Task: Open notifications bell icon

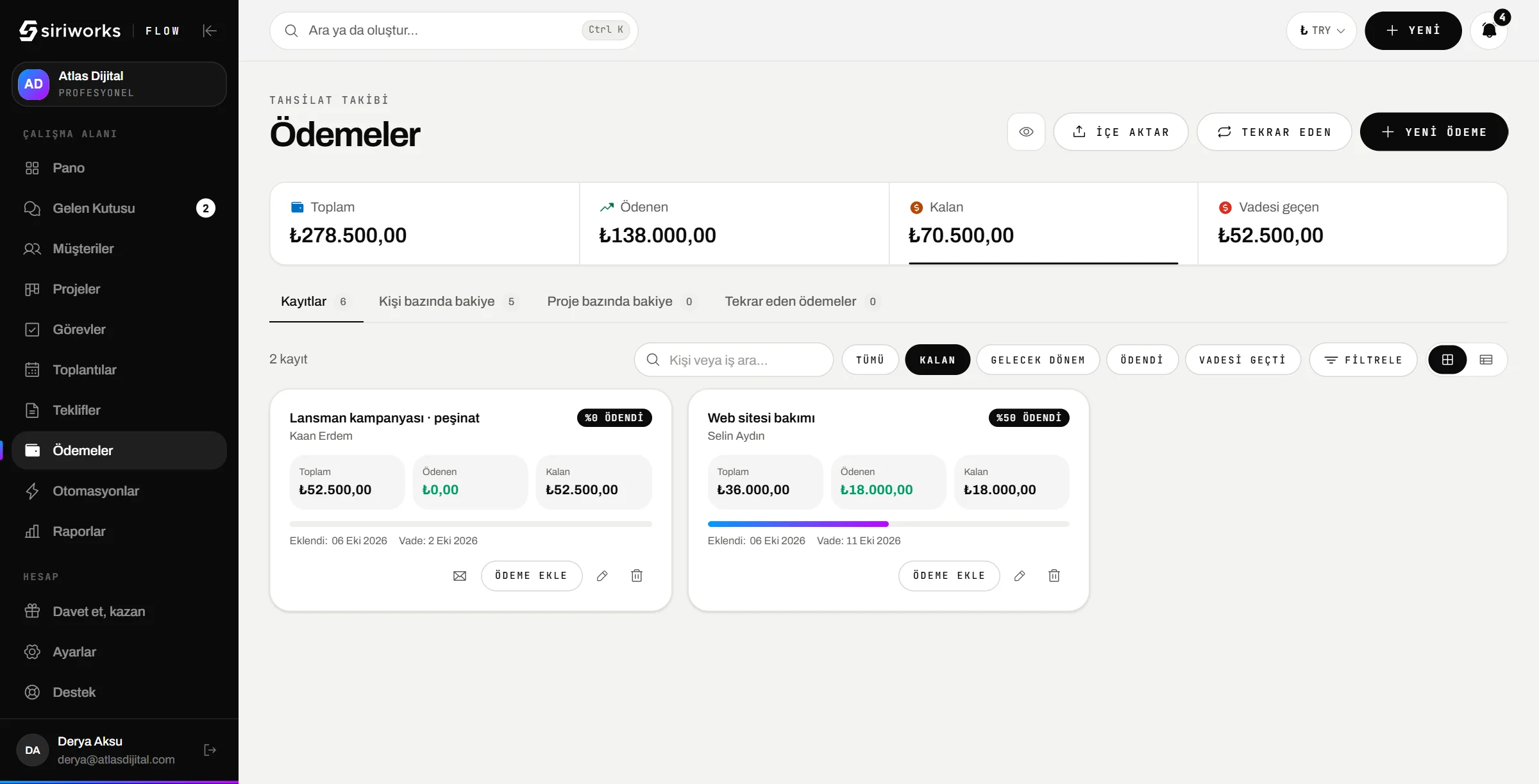Action: [1489, 30]
